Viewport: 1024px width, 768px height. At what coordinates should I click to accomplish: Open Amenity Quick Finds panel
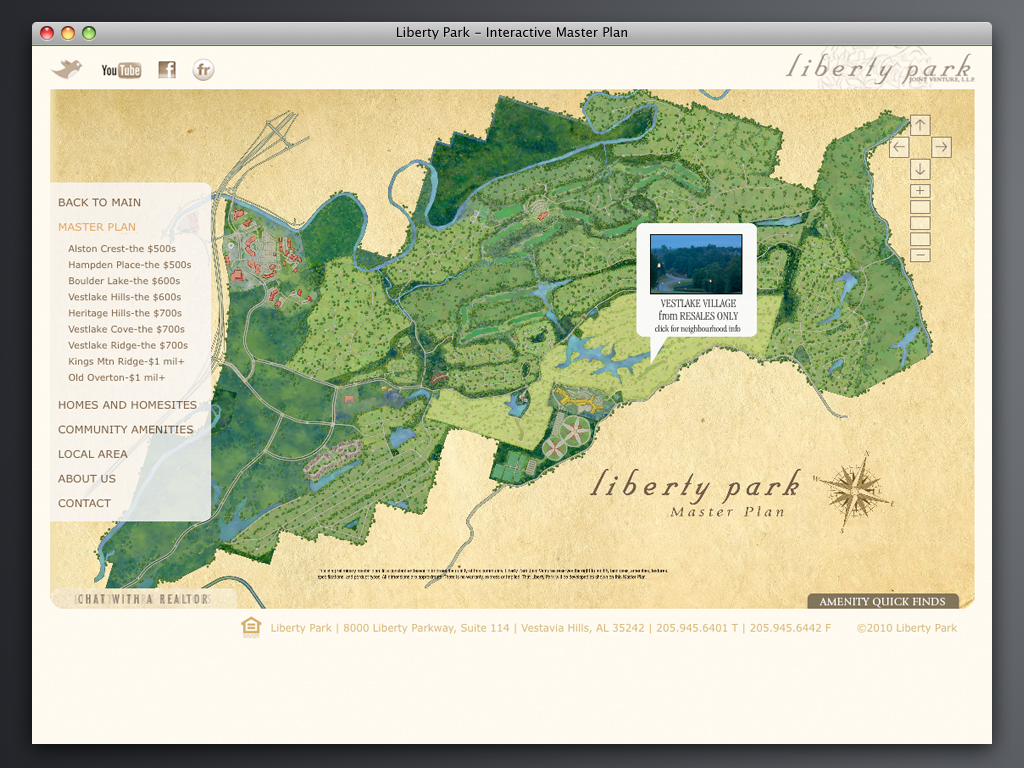click(882, 602)
